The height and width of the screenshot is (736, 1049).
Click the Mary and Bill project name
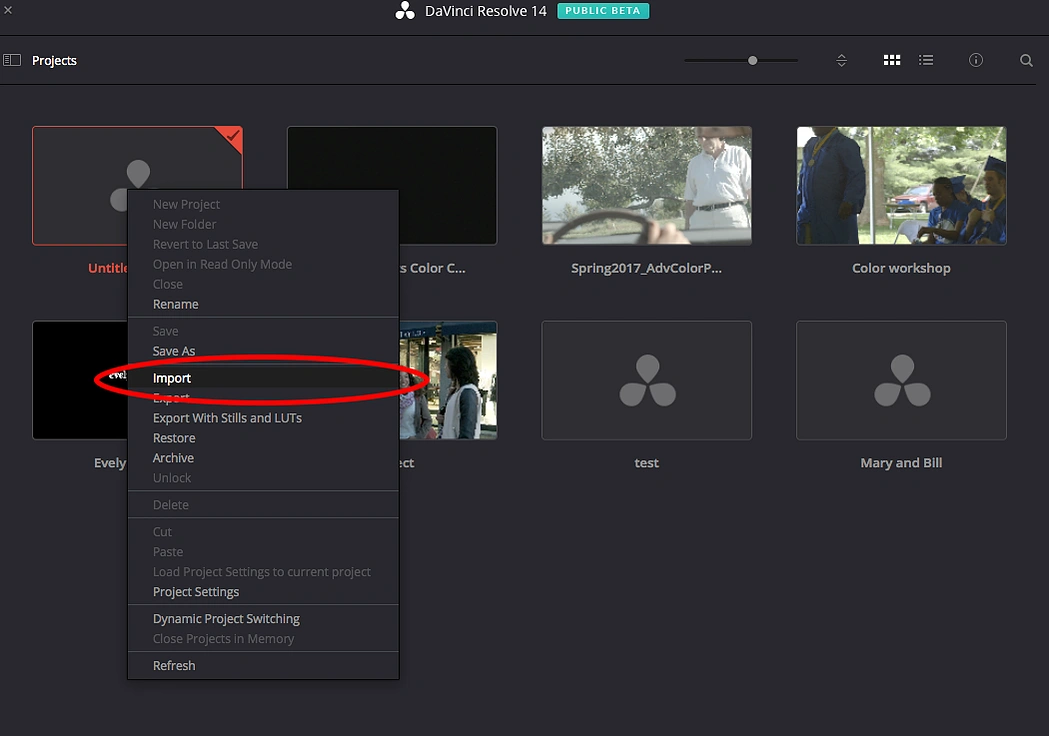901,463
